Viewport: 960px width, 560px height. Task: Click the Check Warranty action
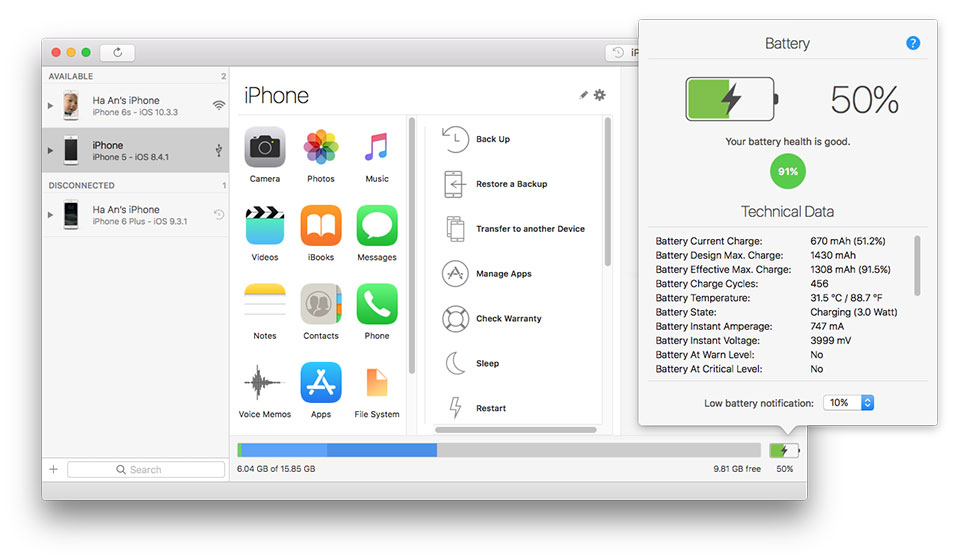tap(492, 318)
